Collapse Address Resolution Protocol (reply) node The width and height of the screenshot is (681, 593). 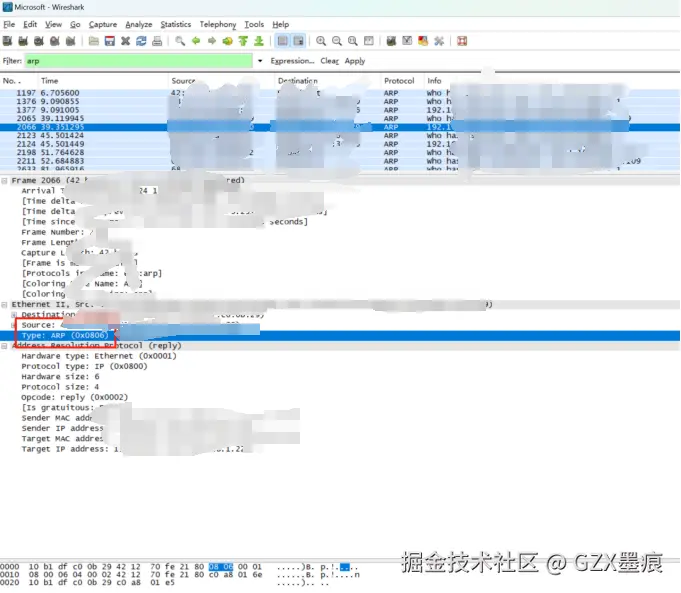point(4,346)
